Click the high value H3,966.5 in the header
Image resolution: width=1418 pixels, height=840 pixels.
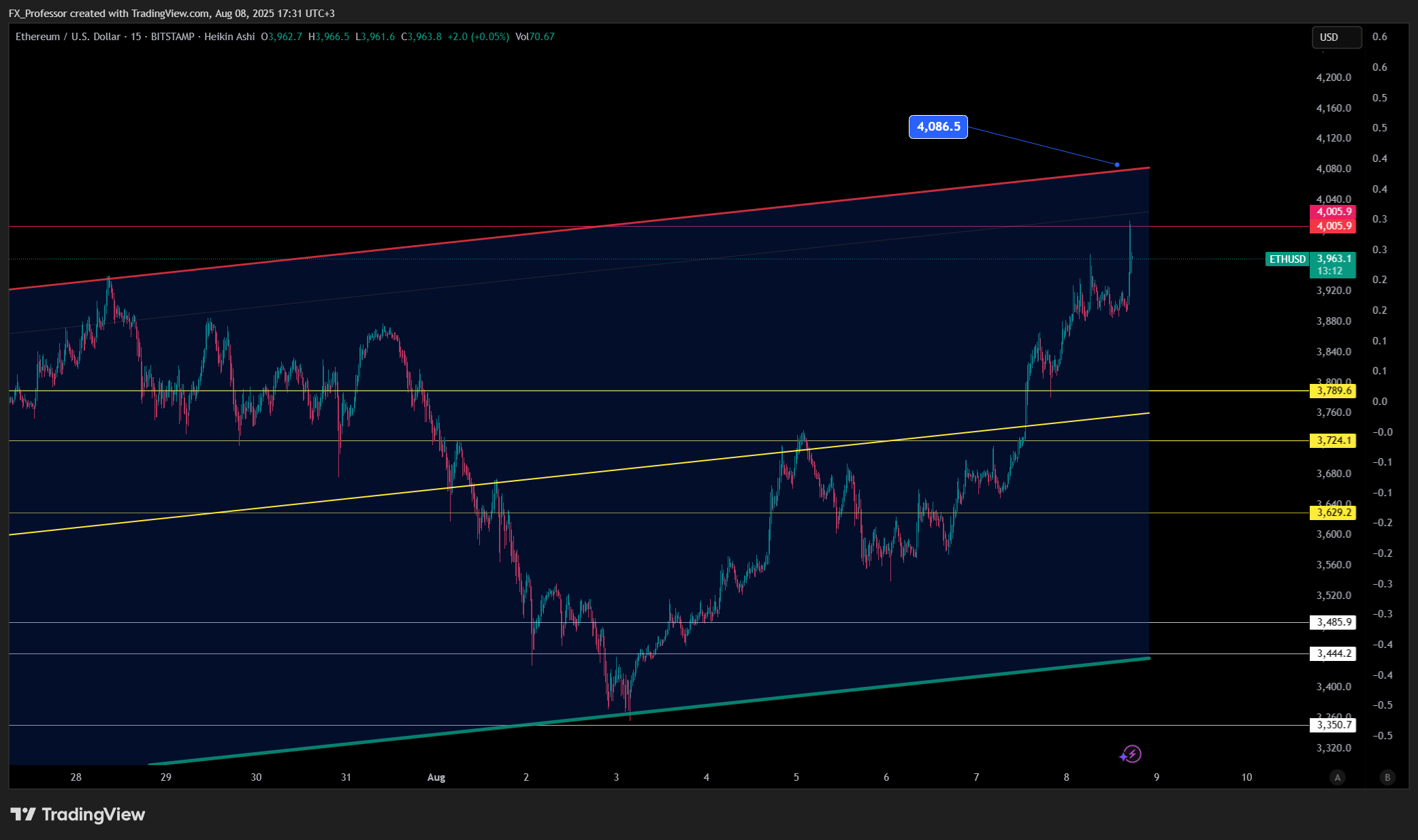tap(329, 37)
